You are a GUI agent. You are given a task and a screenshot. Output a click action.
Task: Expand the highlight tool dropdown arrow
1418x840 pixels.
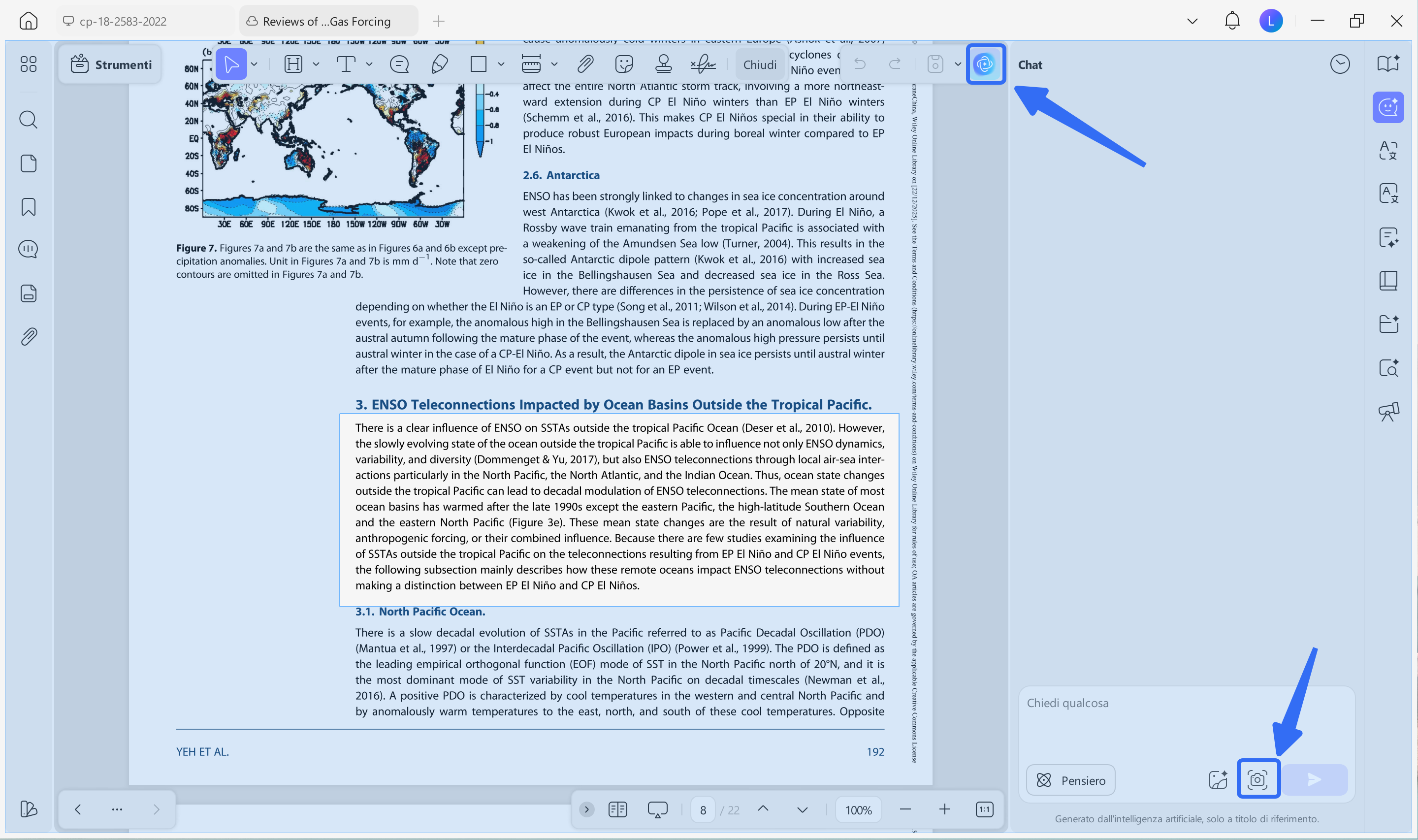(316, 64)
